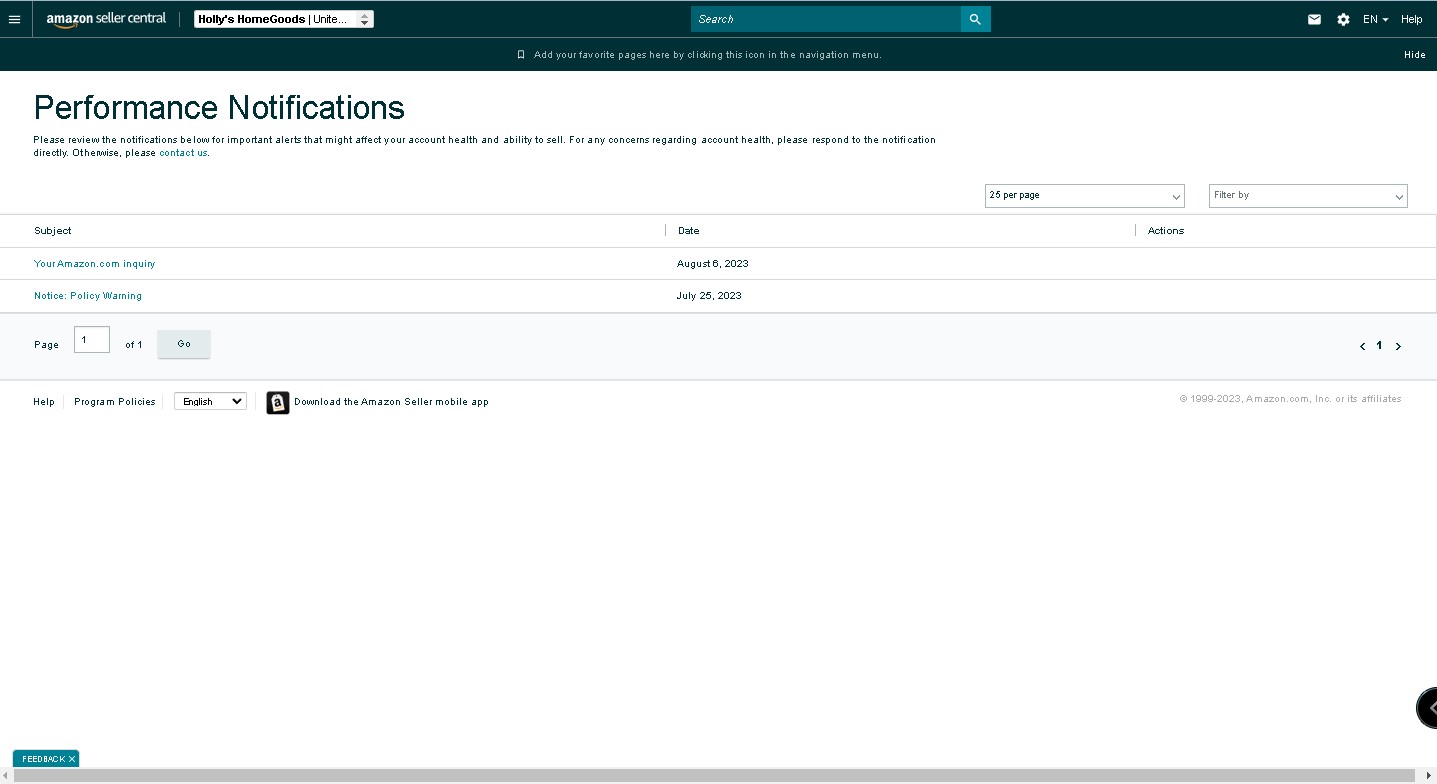The image size is (1437, 784).
Task: Open the Notice: Policy Warning notification
Action: (88, 296)
